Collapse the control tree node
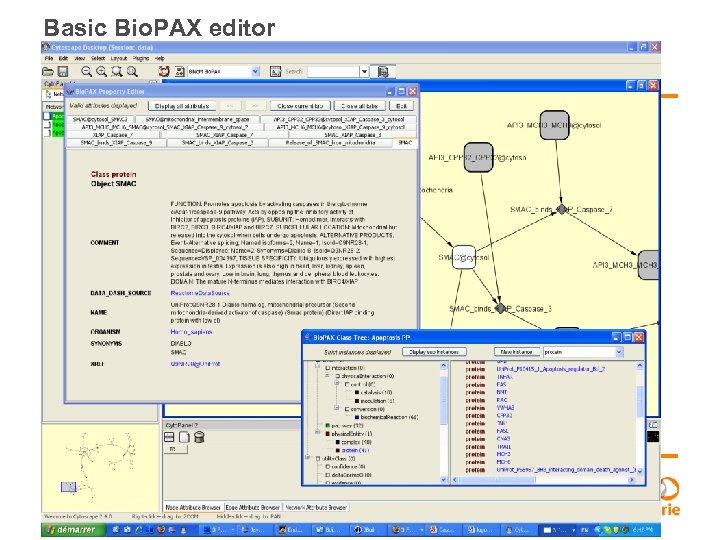The width and height of the screenshot is (720, 540). pos(337,384)
